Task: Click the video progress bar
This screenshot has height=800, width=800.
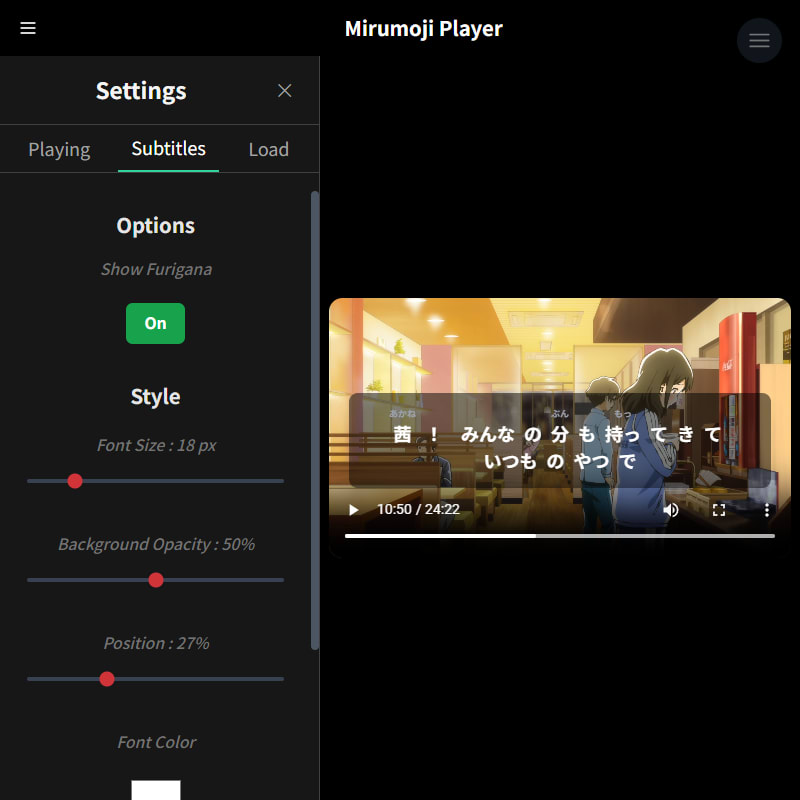Action: 560,536
